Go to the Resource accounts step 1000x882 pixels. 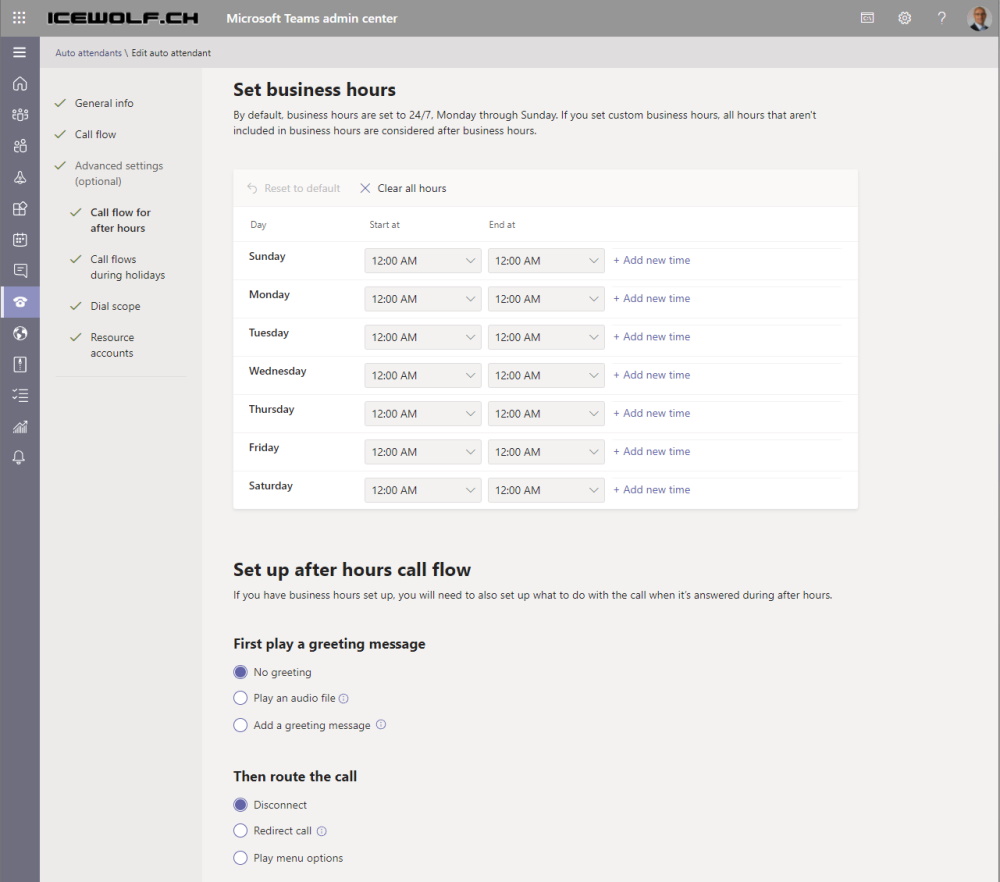[112, 345]
